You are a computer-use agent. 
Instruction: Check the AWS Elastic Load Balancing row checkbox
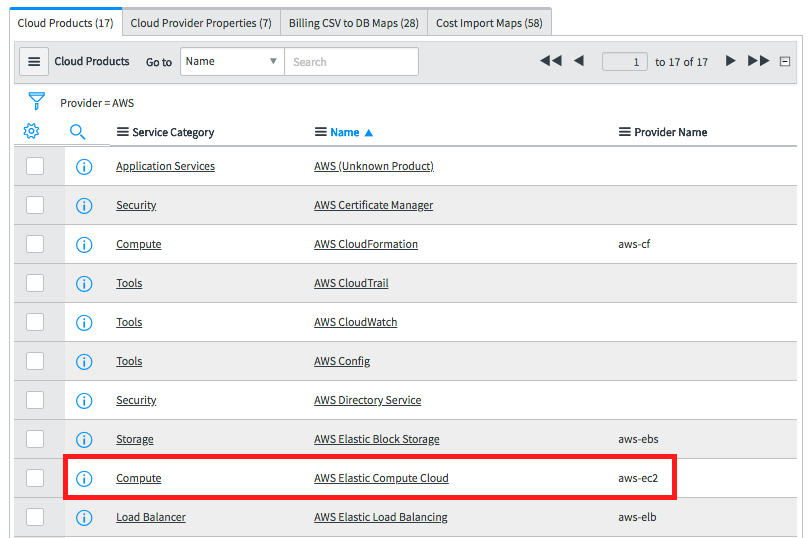click(x=35, y=517)
